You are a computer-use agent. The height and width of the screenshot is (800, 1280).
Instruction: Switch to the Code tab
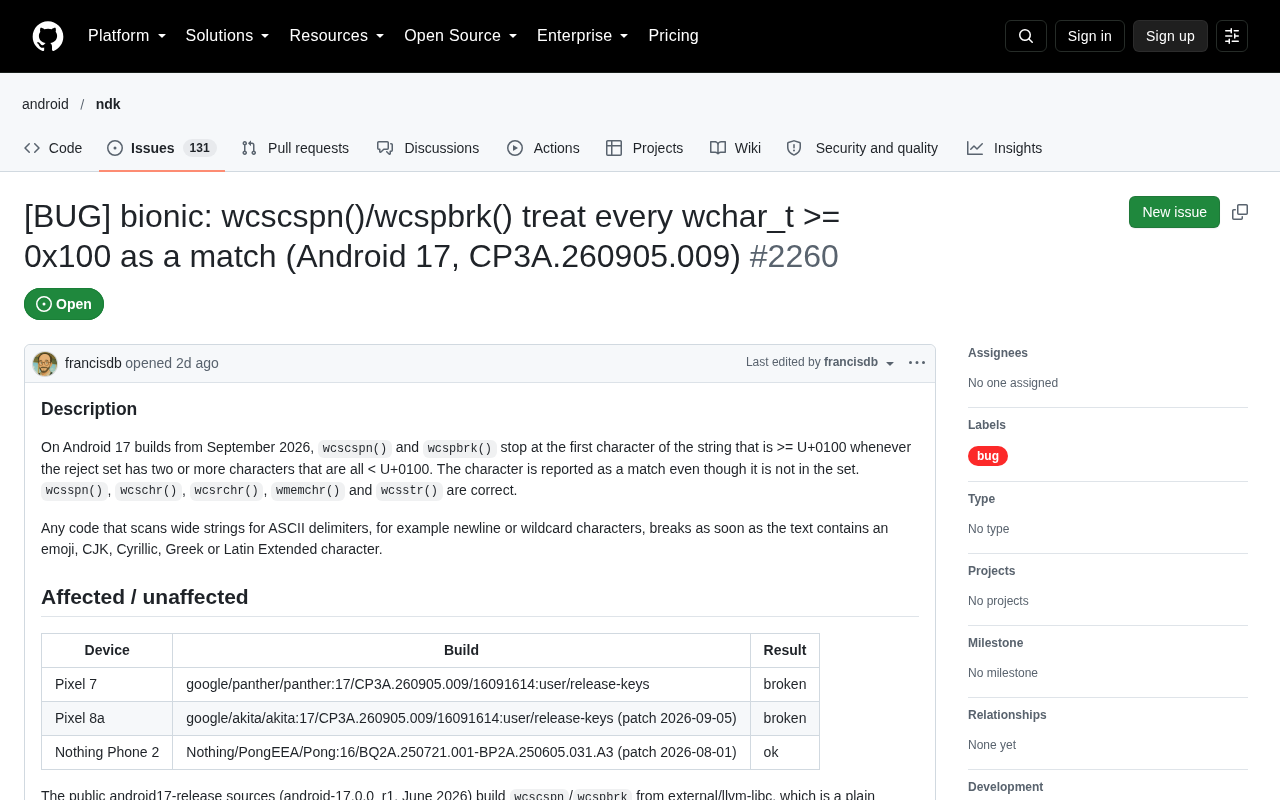pos(53,148)
